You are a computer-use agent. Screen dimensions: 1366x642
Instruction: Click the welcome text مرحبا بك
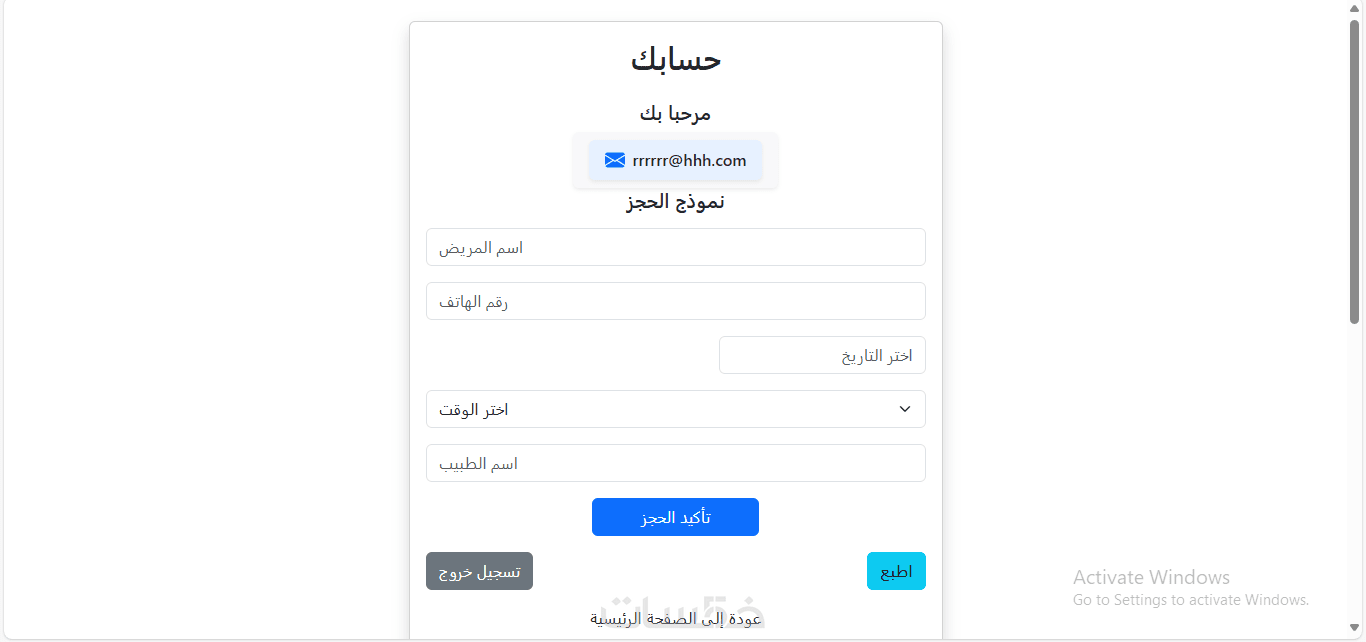click(x=676, y=113)
